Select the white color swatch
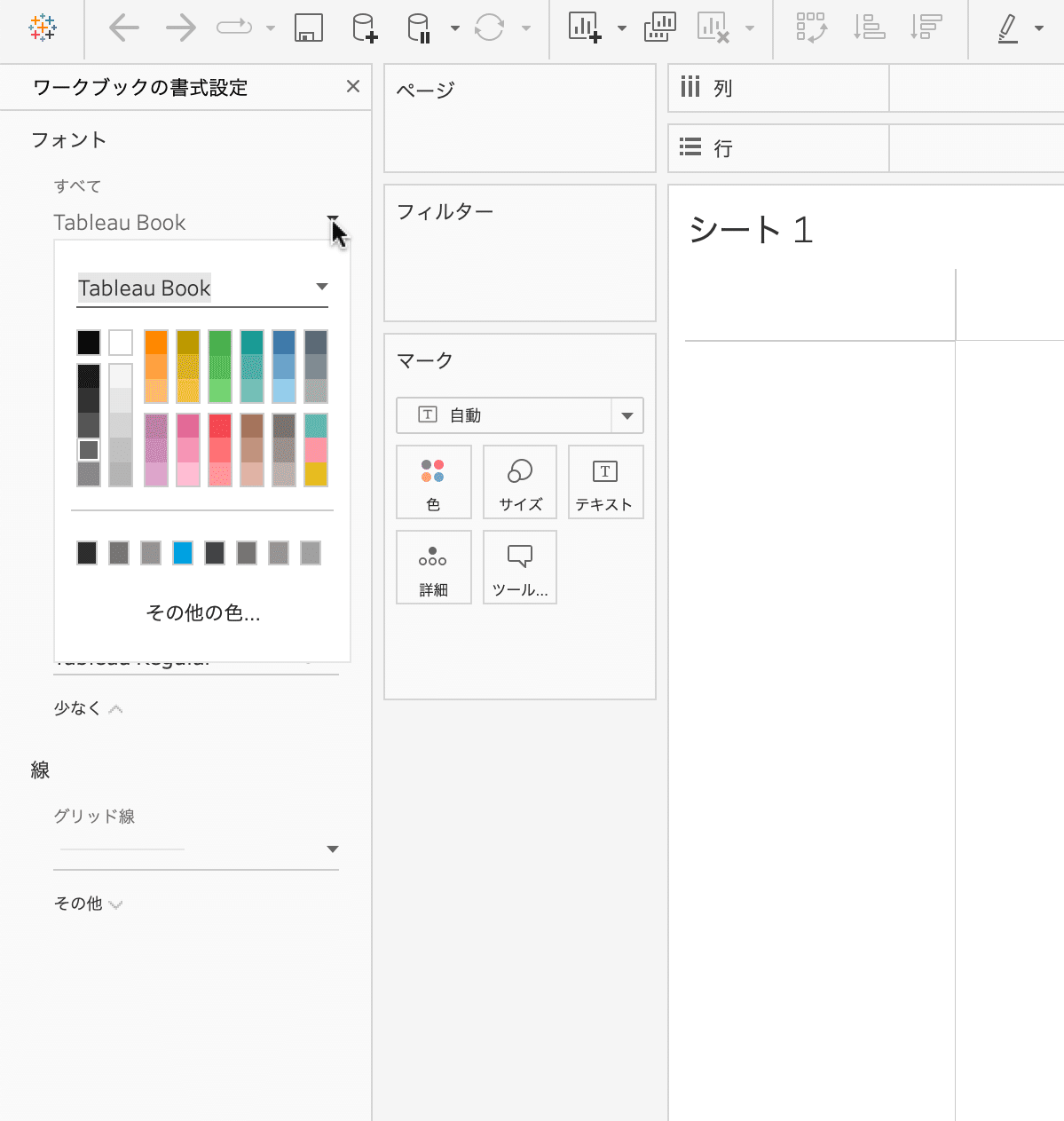This screenshot has width=1064, height=1121. pyautogui.click(x=121, y=343)
